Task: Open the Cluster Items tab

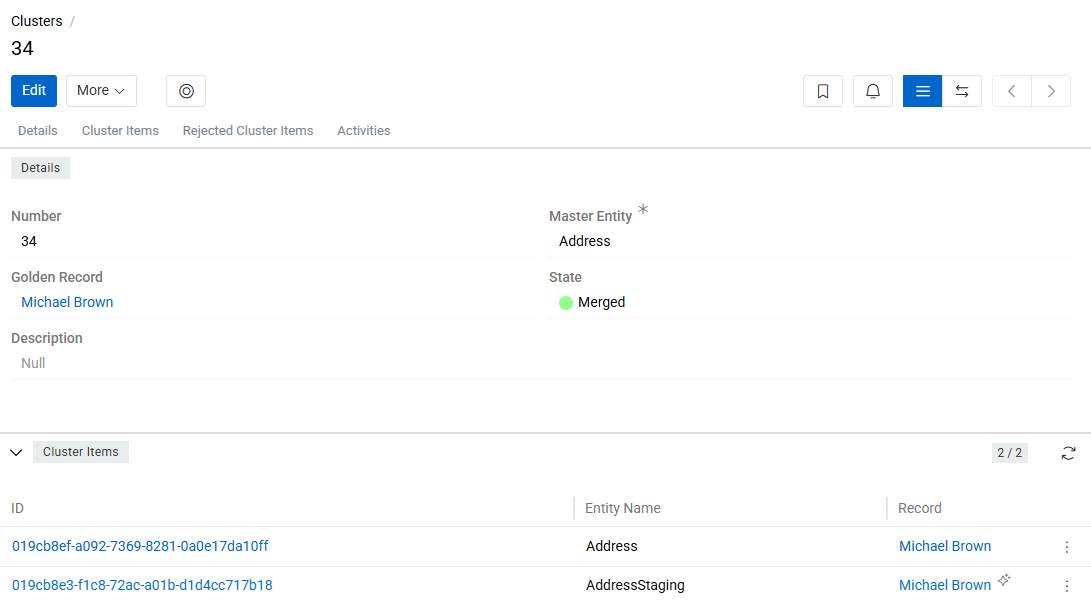Action: click(x=120, y=131)
